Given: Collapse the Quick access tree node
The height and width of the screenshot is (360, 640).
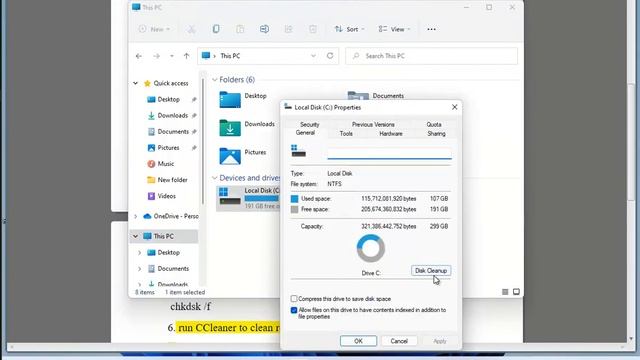Looking at the screenshot, I should point(136,83).
